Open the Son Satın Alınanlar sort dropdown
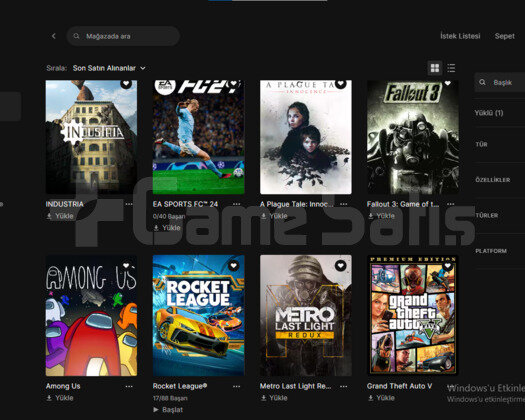 pyautogui.click(x=109, y=68)
